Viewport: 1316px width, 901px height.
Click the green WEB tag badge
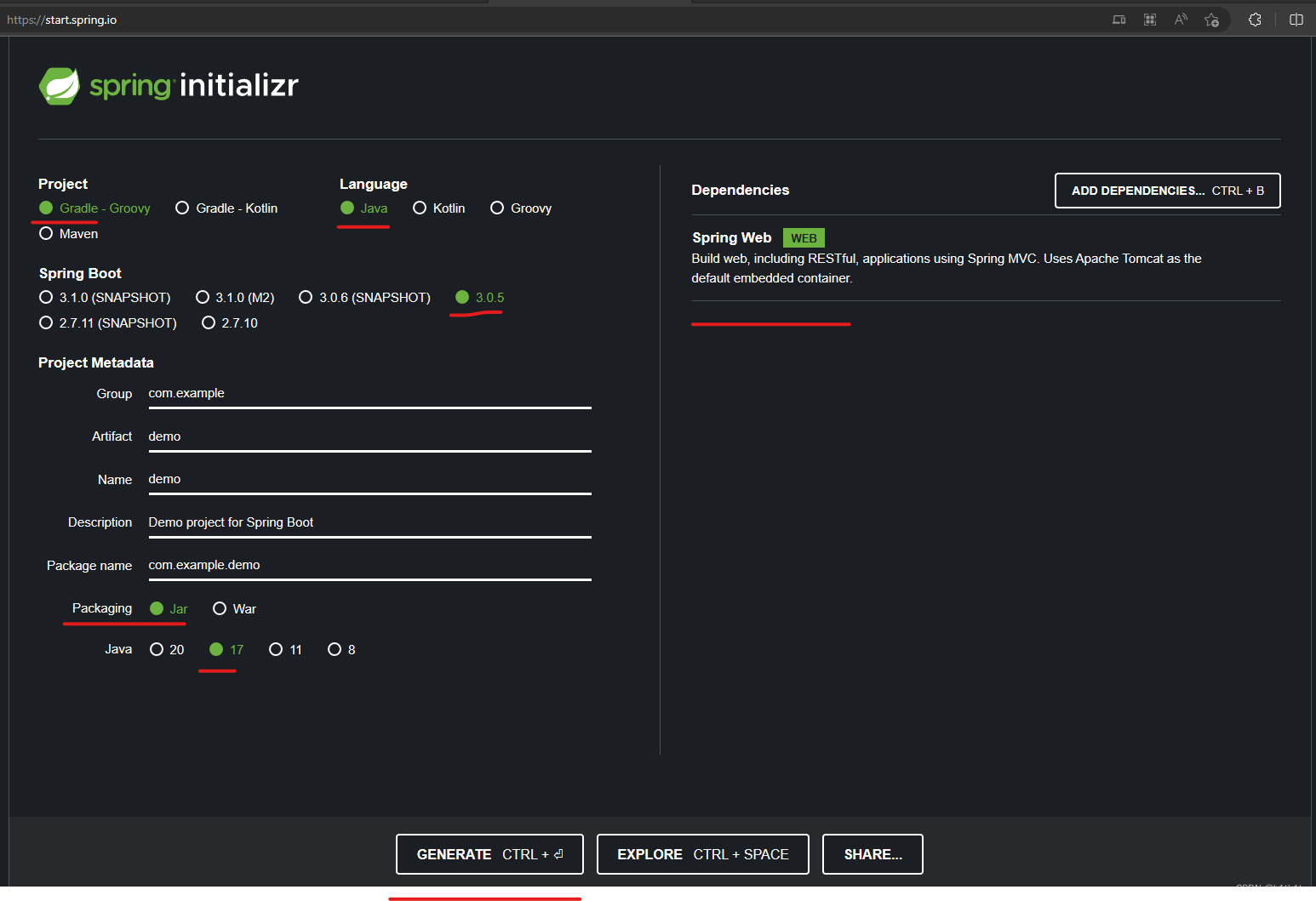(804, 238)
